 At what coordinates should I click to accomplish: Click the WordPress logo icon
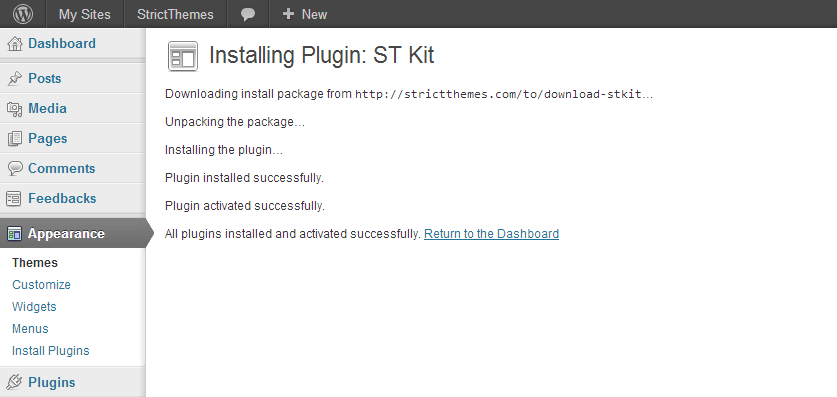tap(22, 14)
